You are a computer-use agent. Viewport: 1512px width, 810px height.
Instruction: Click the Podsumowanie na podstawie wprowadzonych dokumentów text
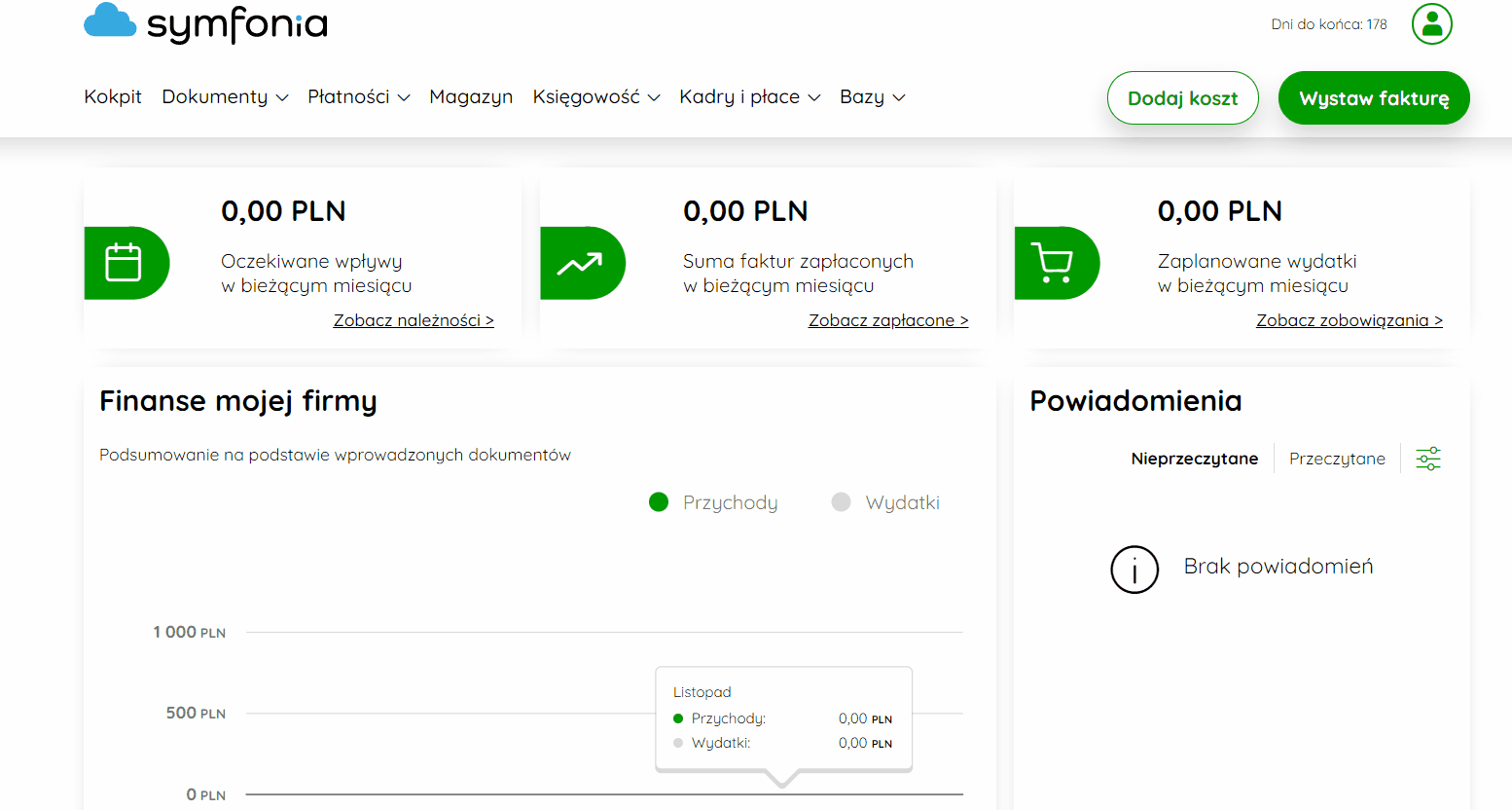point(335,455)
